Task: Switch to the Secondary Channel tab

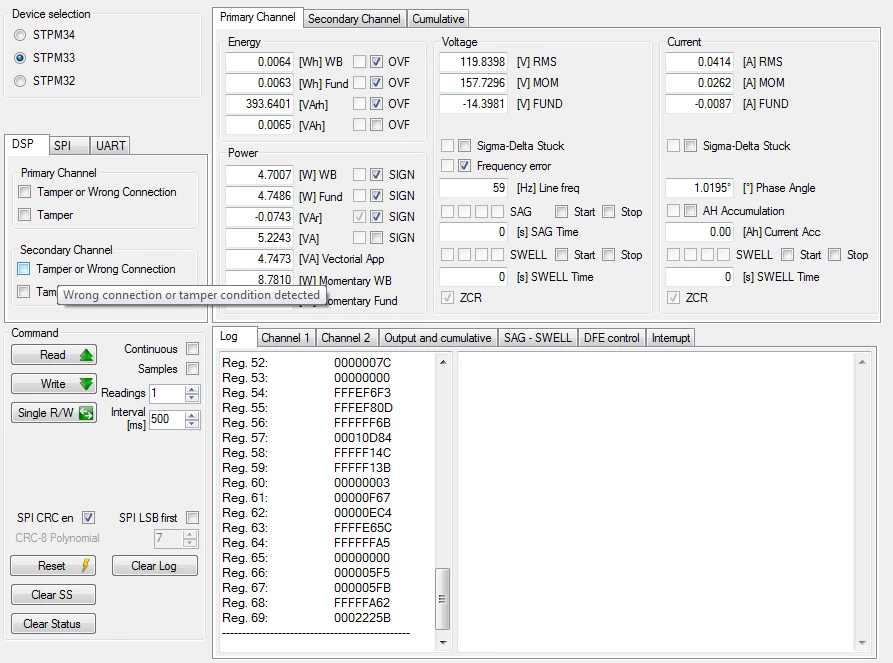Action: pos(354,19)
